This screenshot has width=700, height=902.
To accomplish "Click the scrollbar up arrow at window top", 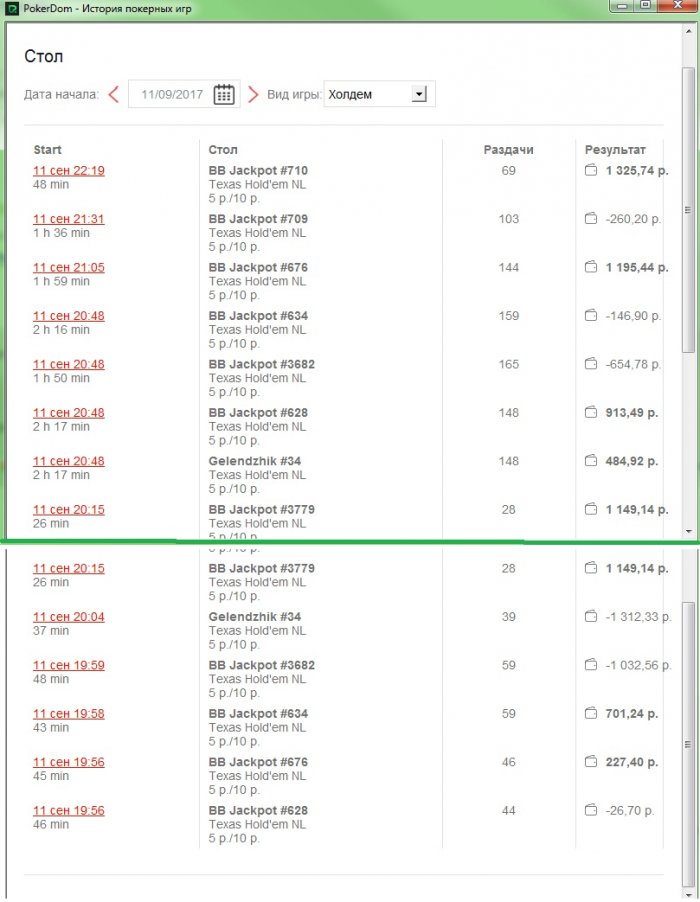I will pos(688,32).
